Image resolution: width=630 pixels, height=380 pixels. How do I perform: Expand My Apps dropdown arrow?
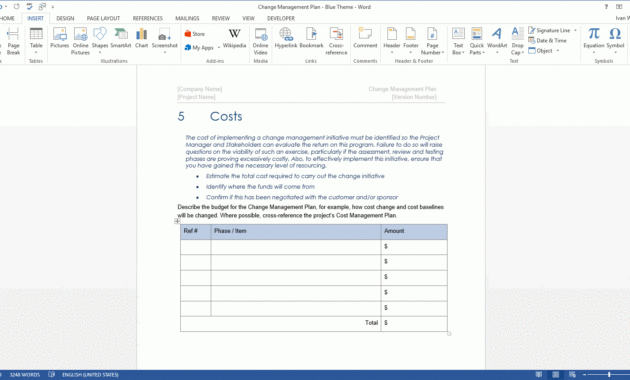point(219,47)
